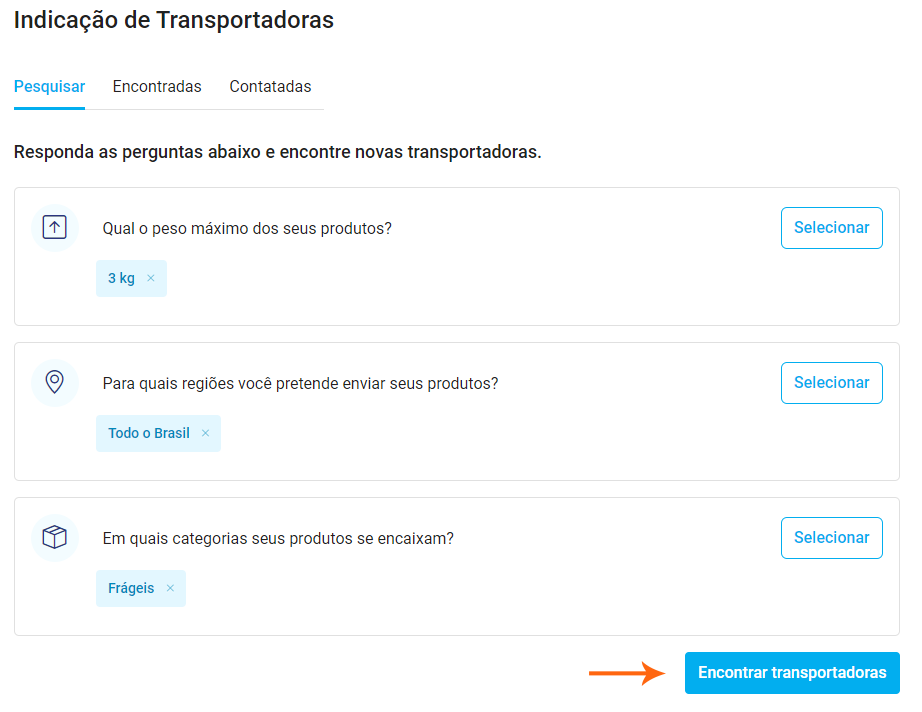Switch to the Contatadas tab

270,86
